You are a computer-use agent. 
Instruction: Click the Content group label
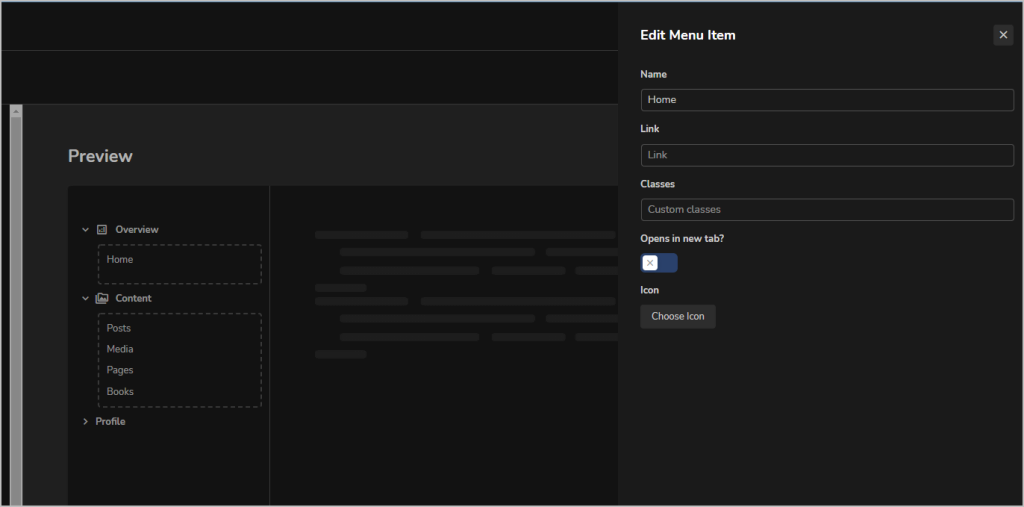coord(133,298)
